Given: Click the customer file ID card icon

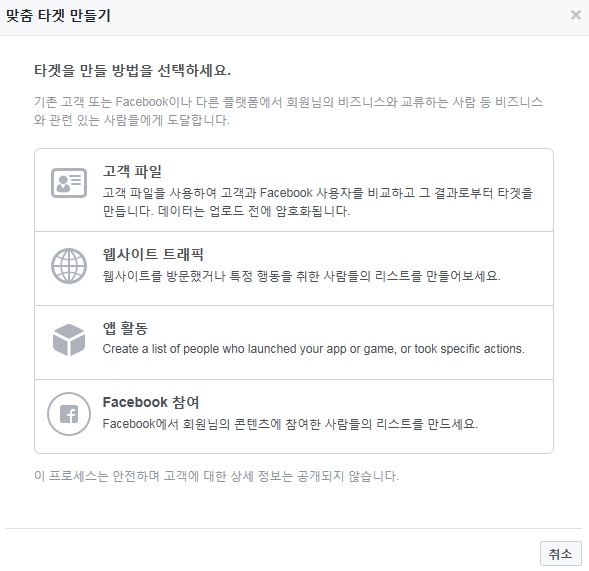Looking at the screenshot, I should click(x=69, y=183).
